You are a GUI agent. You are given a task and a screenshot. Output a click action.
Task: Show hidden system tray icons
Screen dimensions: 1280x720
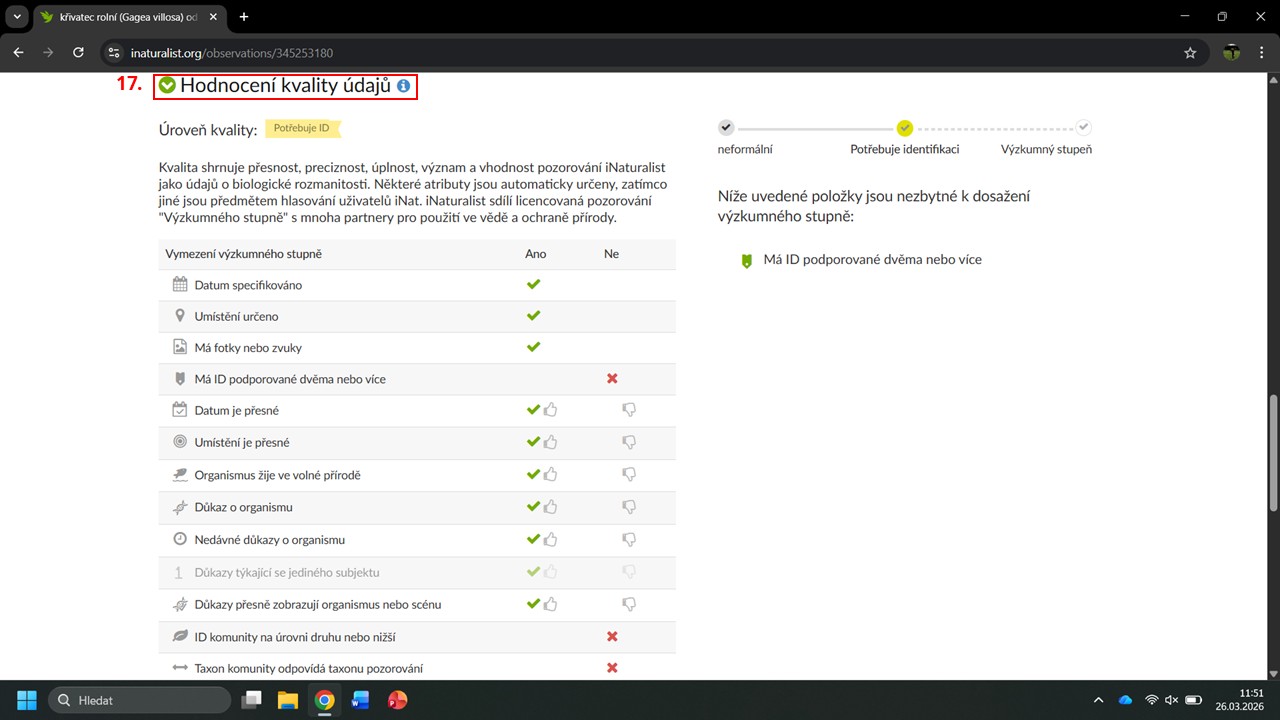(x=1098, y=700)
